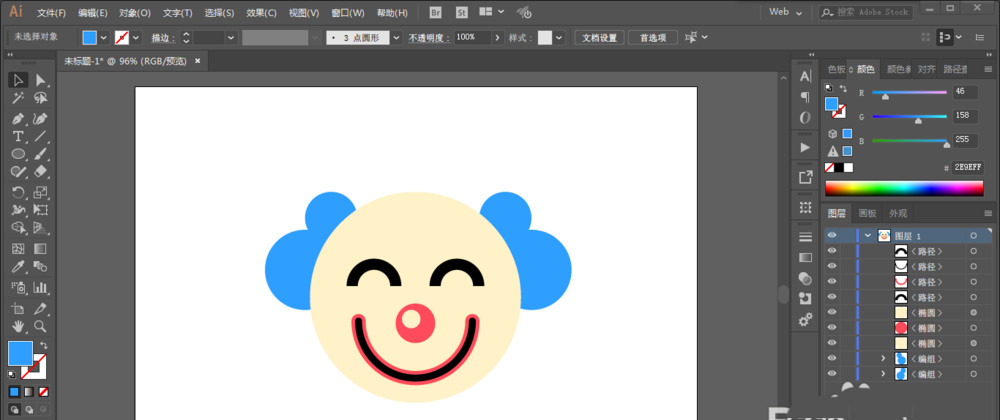Collapse 图层 1 layer tree
Viewport: 1000px width, 420px height.
tap(868, 236)
